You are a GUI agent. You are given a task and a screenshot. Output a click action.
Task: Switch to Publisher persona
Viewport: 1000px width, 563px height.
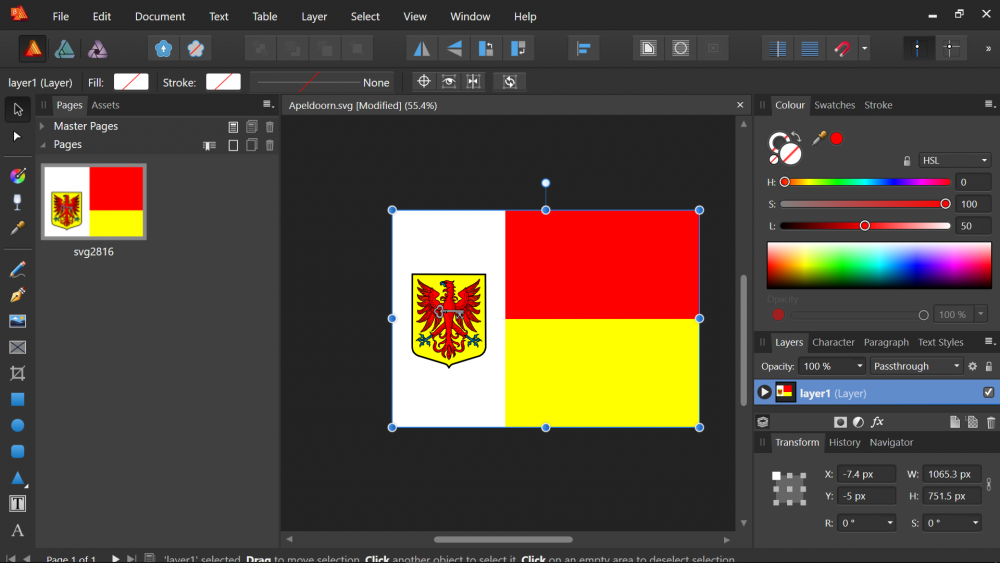pos(33,48)
